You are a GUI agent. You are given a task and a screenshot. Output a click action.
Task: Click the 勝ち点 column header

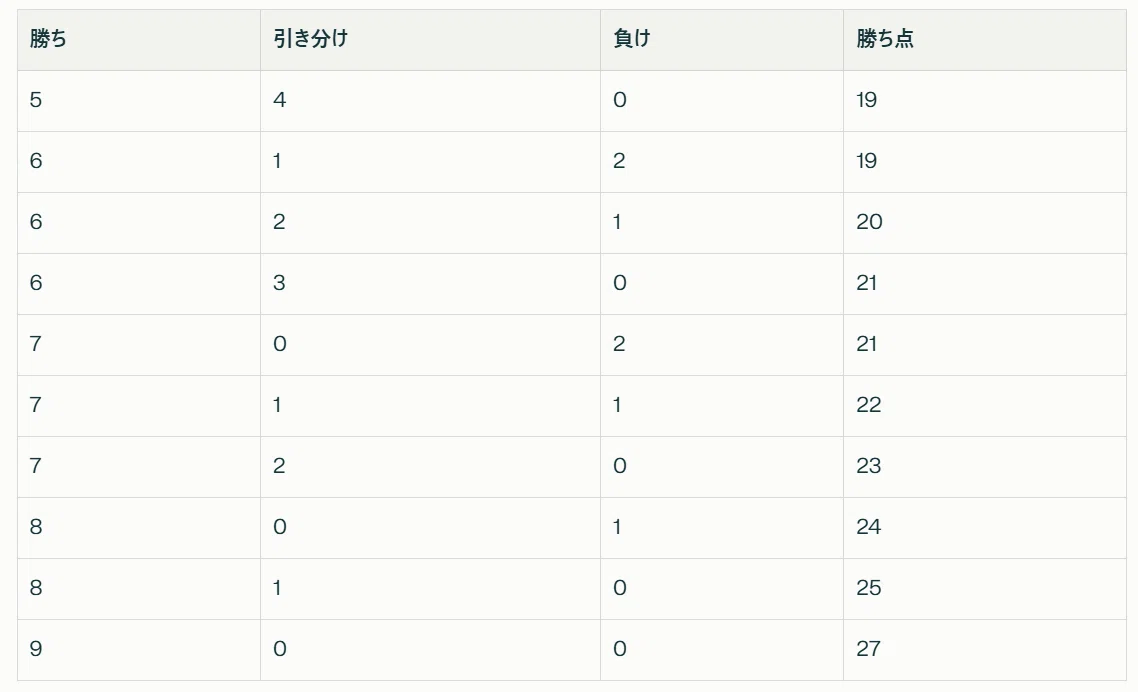985,40
